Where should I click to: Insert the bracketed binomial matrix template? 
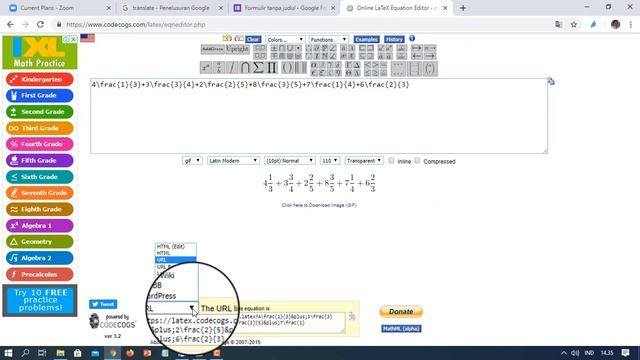point(430,69)
